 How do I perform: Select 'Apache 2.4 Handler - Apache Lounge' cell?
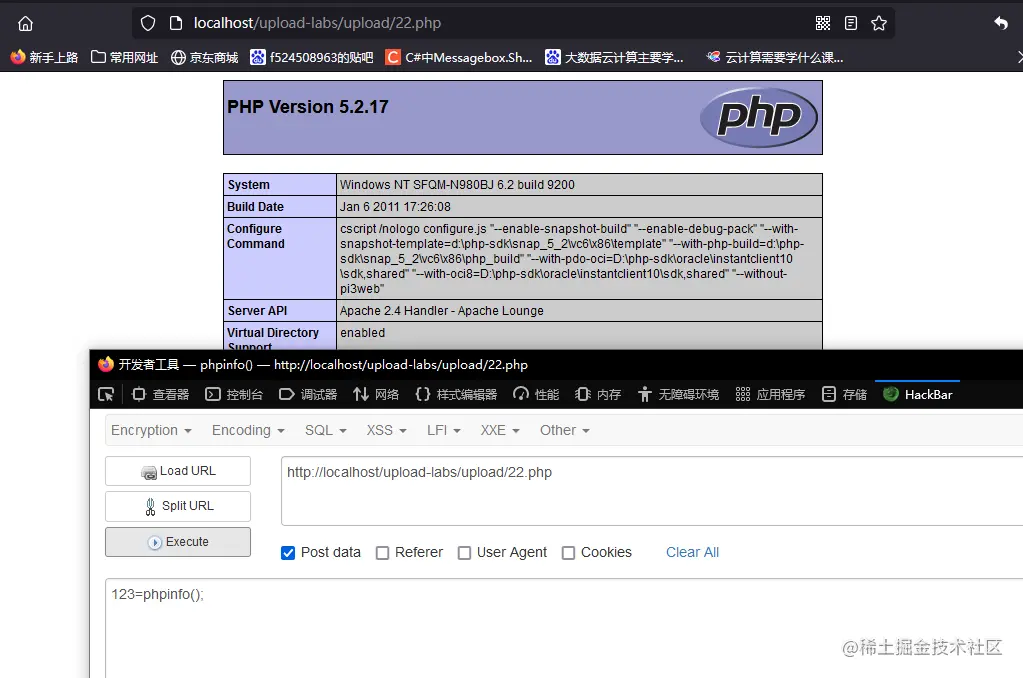[579, 311]
